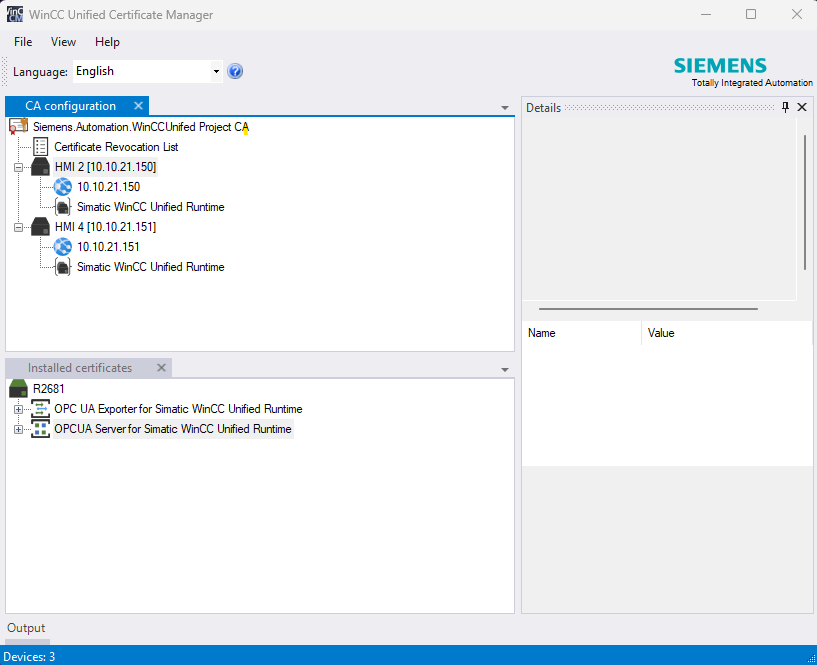Close the Installed certificates tab
The height and width of the screenshot is (665, 817).
pyautogui.click(x=161, y=368)
